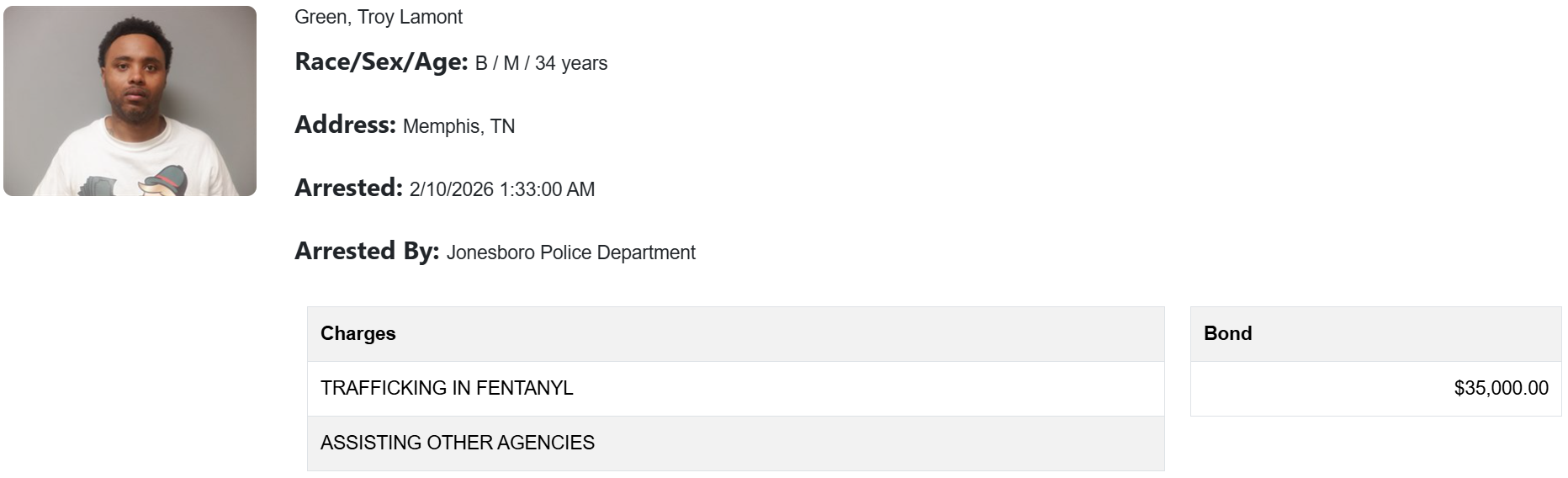This screenshot has height=478, width=1568.
Task: Click the race value "B"
Action: [481, 64]
